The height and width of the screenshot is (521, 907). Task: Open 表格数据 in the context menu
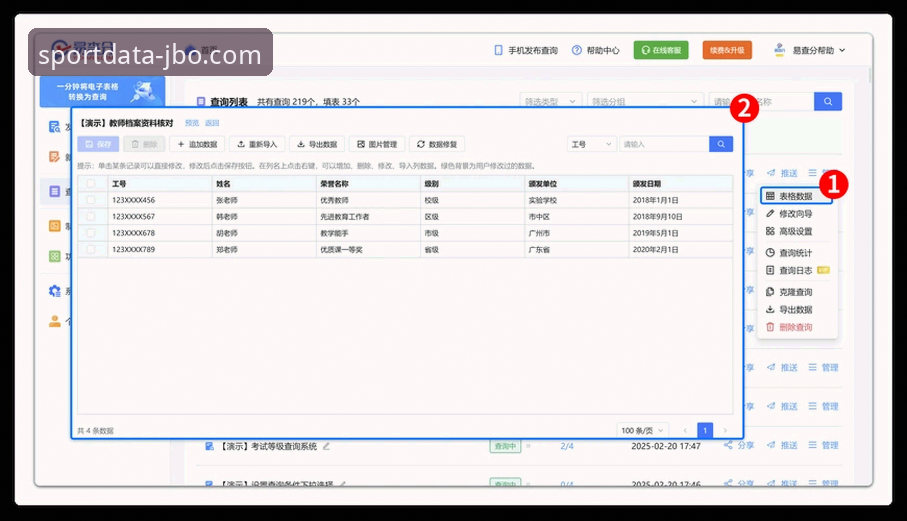796,196
